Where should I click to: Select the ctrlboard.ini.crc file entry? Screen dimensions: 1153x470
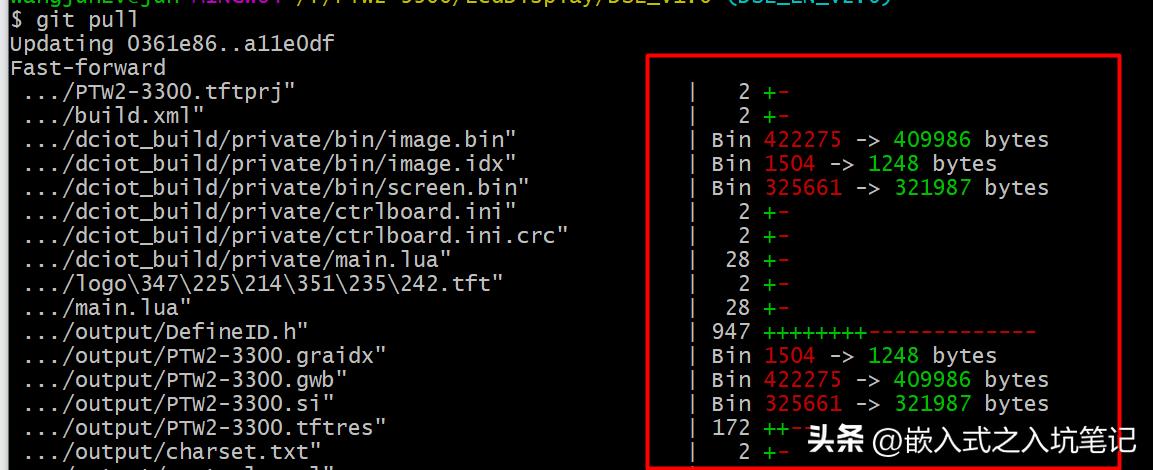click(296, 236)
